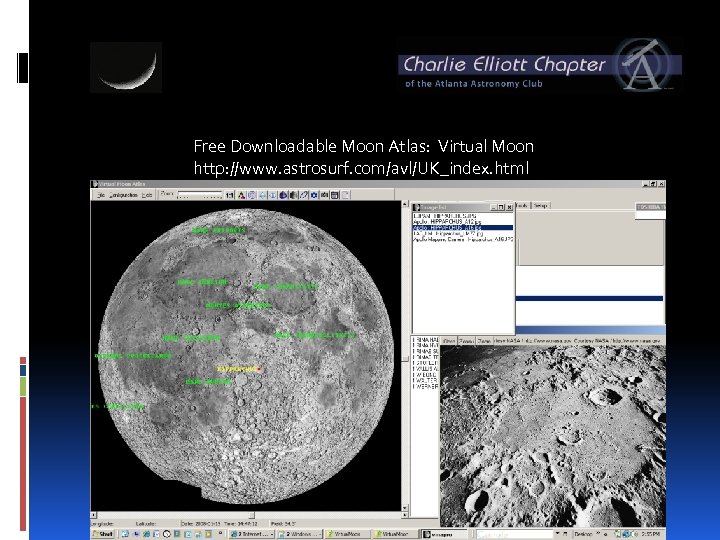The height and width of the screenshot is (540, 720).
Task: Click the Windows Start button
Action: coord(103,534)
